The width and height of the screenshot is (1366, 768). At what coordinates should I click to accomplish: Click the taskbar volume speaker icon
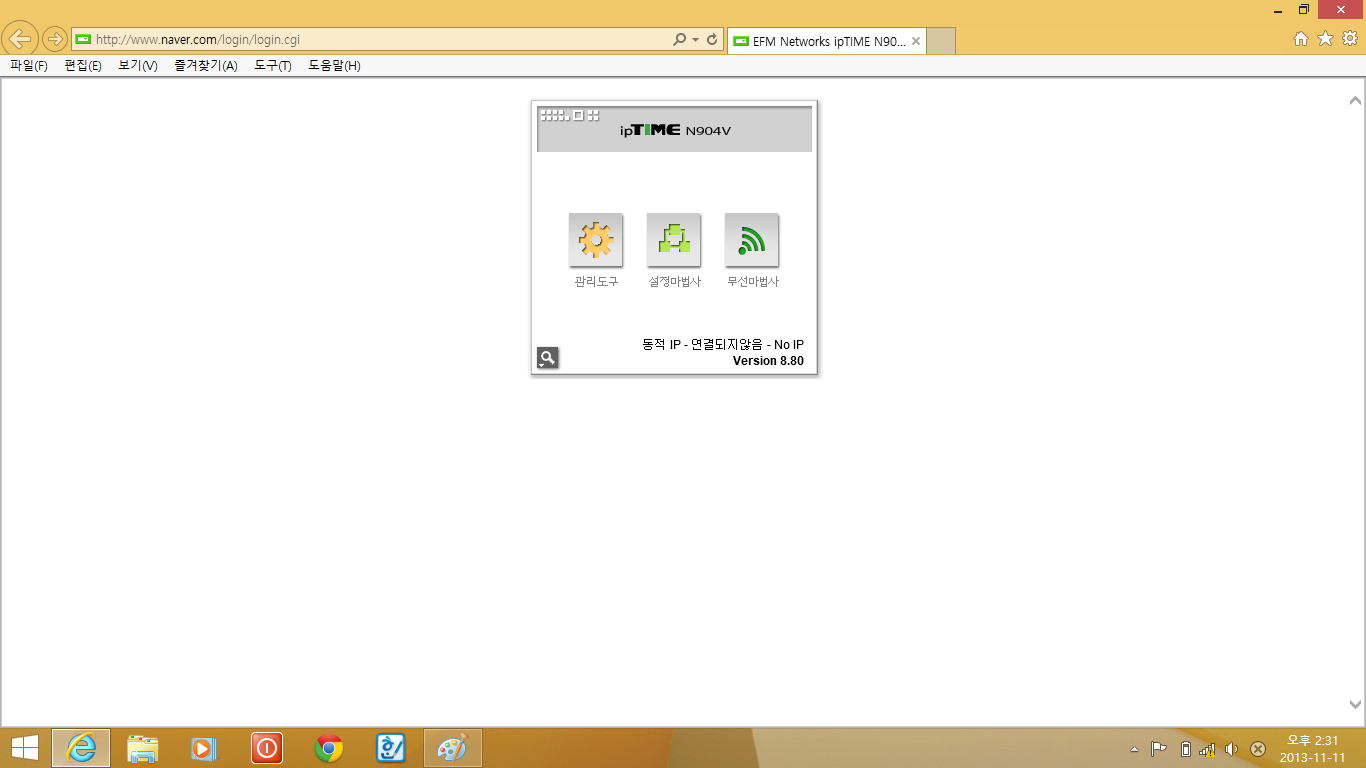[x=1232, y=749]
